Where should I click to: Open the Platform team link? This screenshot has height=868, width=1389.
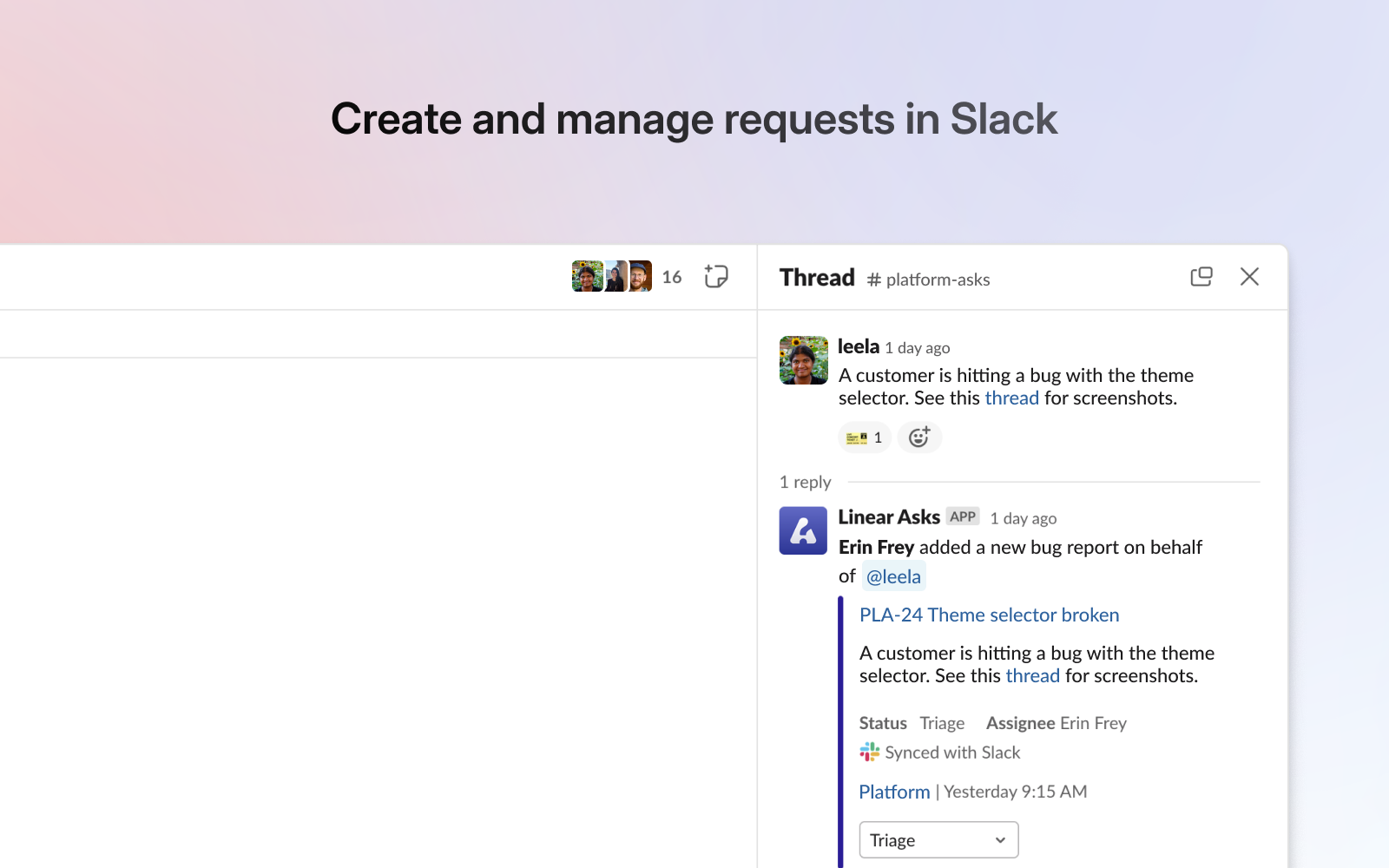(x=894, y=792)
